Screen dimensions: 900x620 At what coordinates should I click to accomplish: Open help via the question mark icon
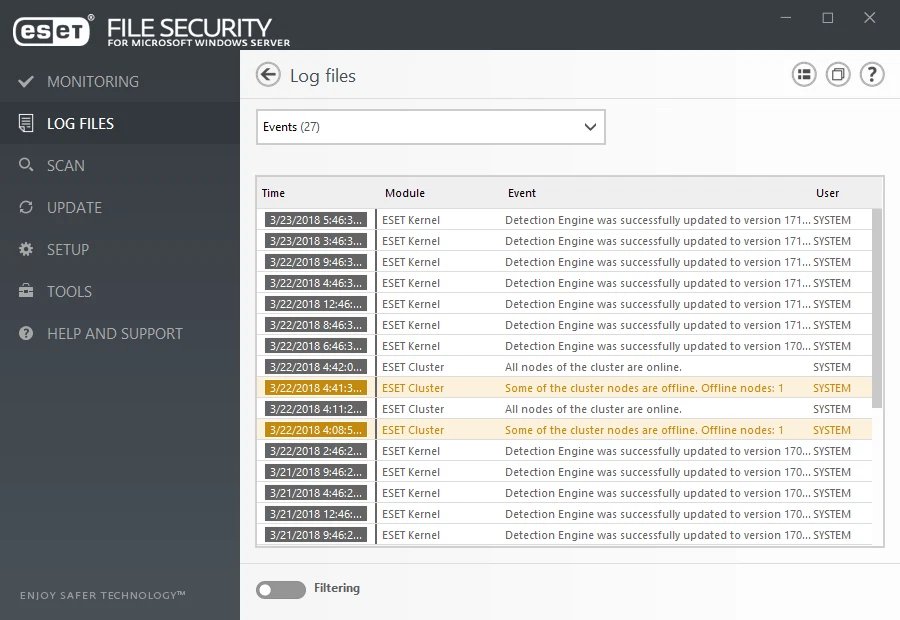coord(871,74)
